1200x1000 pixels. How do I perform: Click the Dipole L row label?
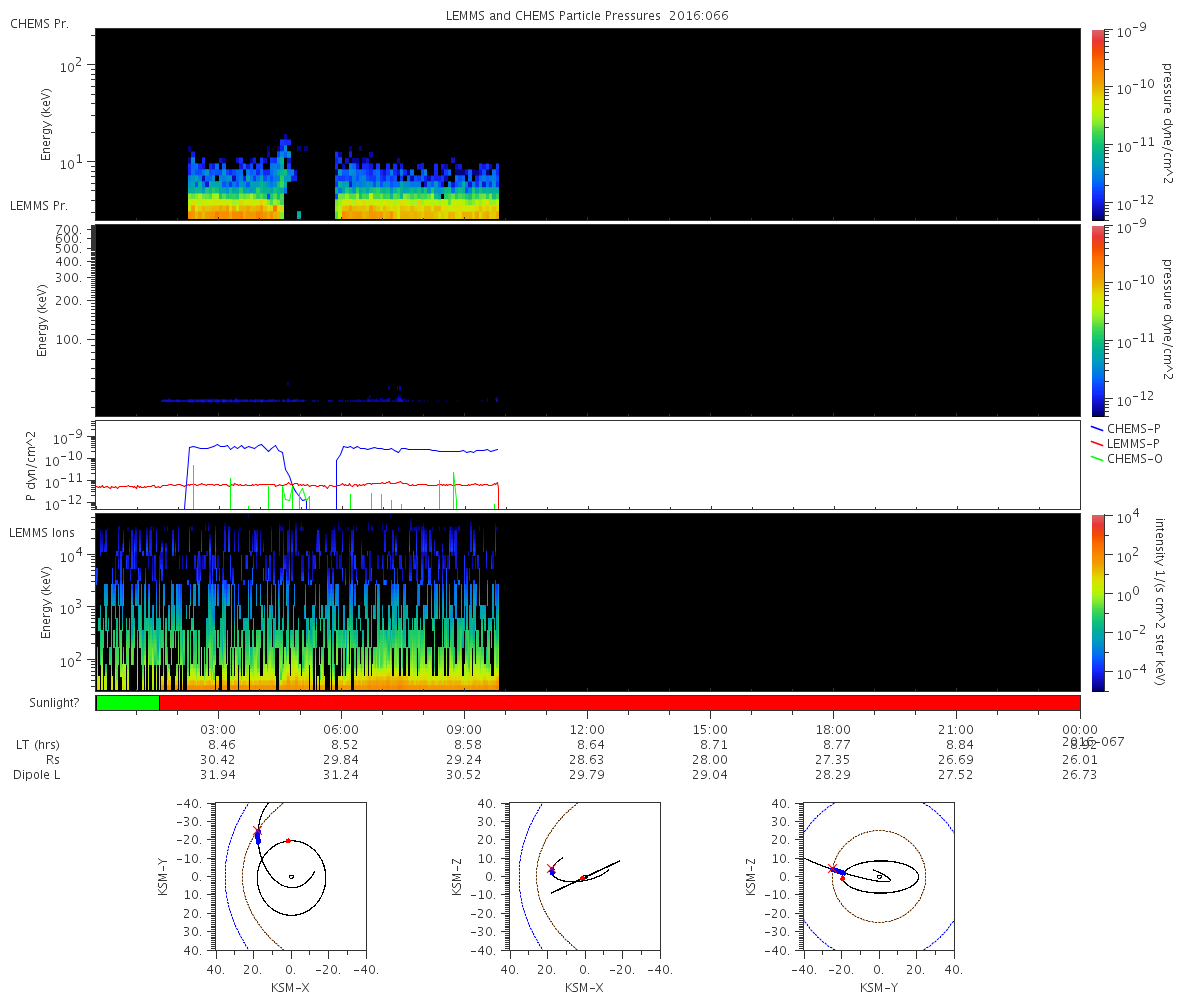[36, 775]
